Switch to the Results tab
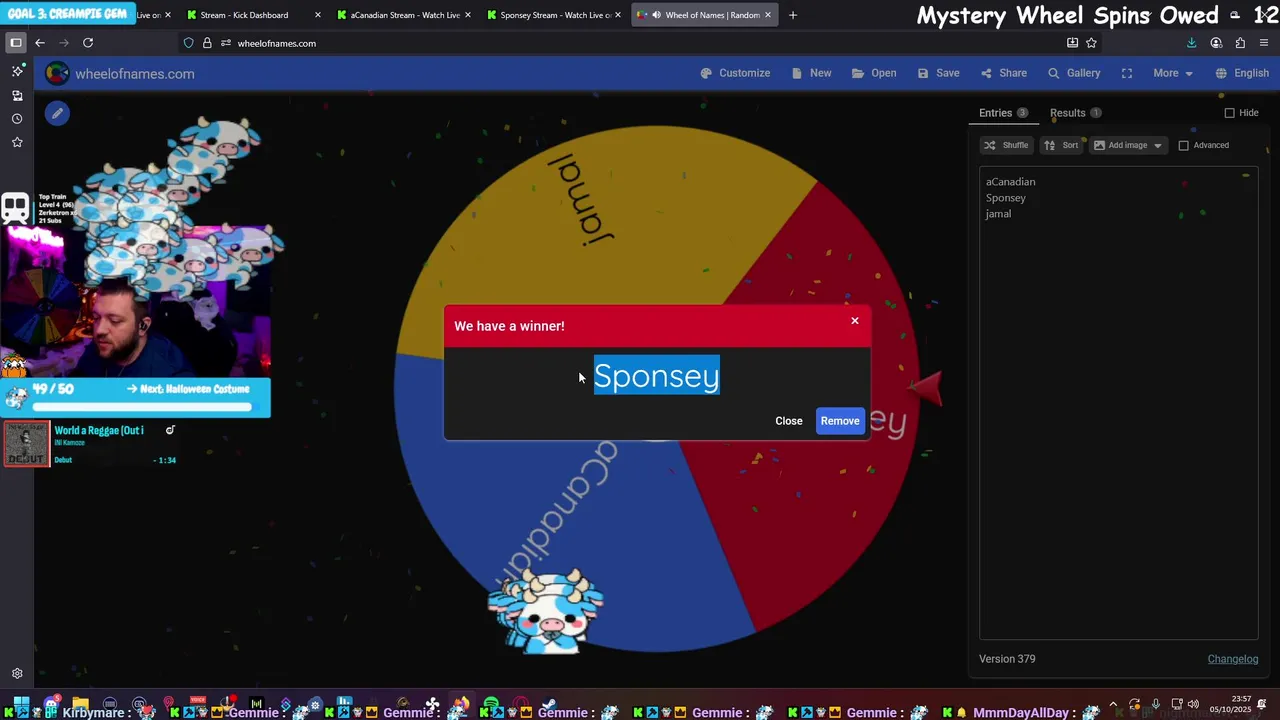The image size is (1280, 720). [1075, 113]
